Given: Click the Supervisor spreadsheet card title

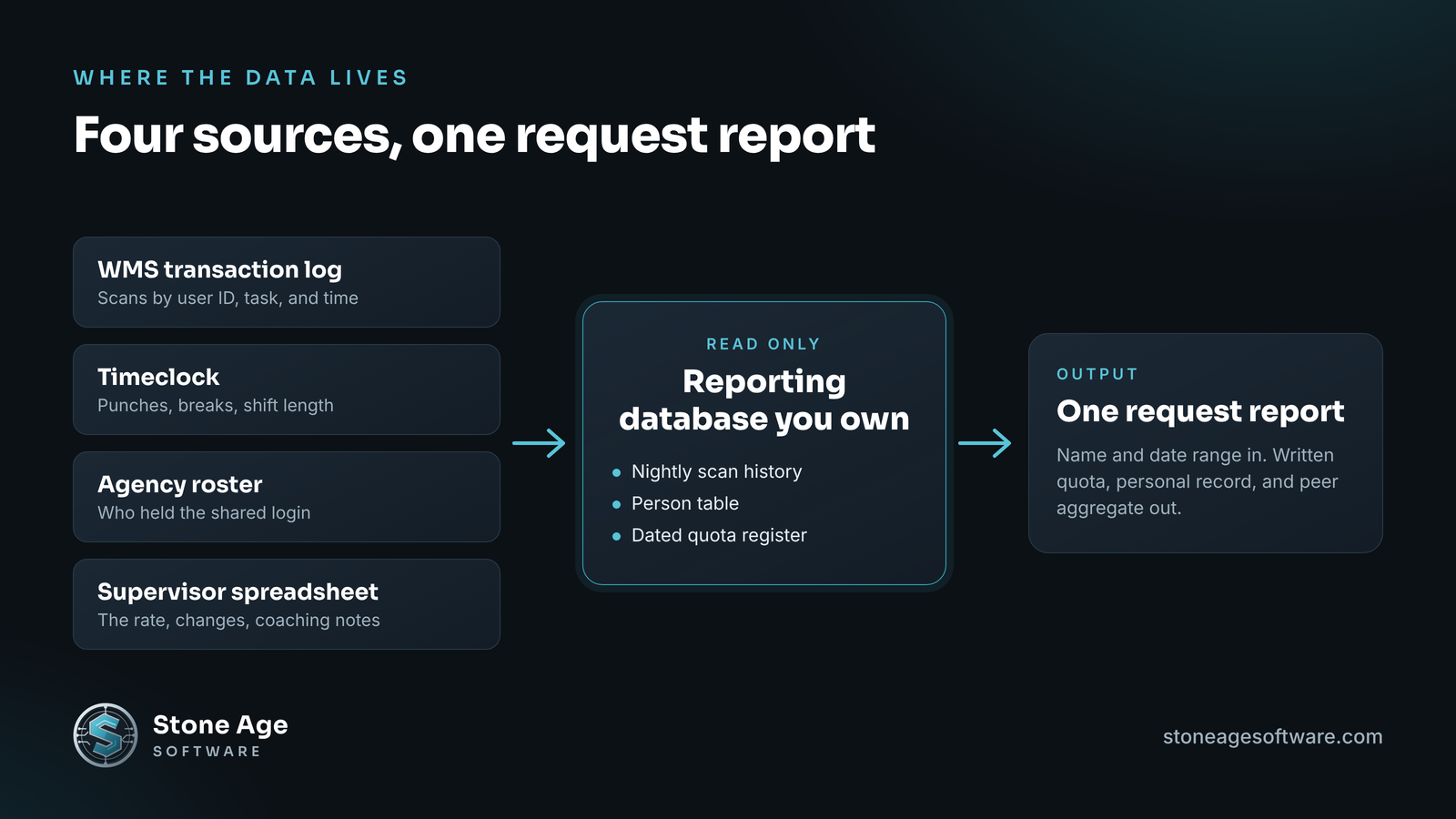Looking at the screenshot, I should [238, 591].
